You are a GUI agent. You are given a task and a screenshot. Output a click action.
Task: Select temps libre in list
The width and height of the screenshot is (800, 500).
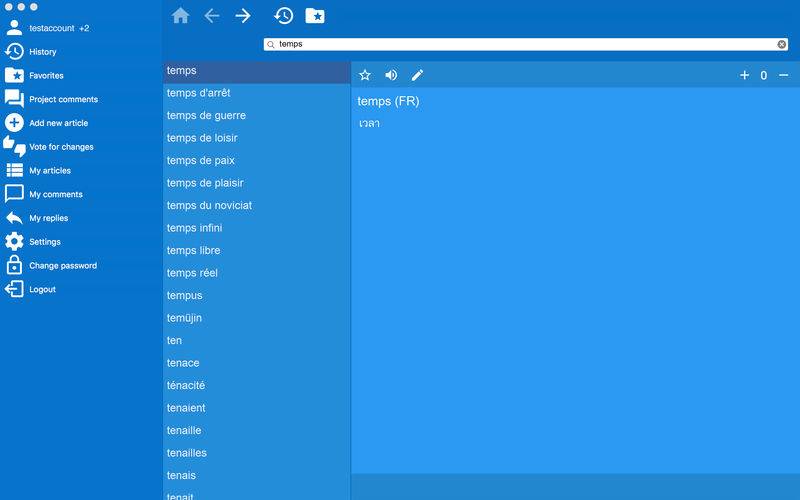257,250
